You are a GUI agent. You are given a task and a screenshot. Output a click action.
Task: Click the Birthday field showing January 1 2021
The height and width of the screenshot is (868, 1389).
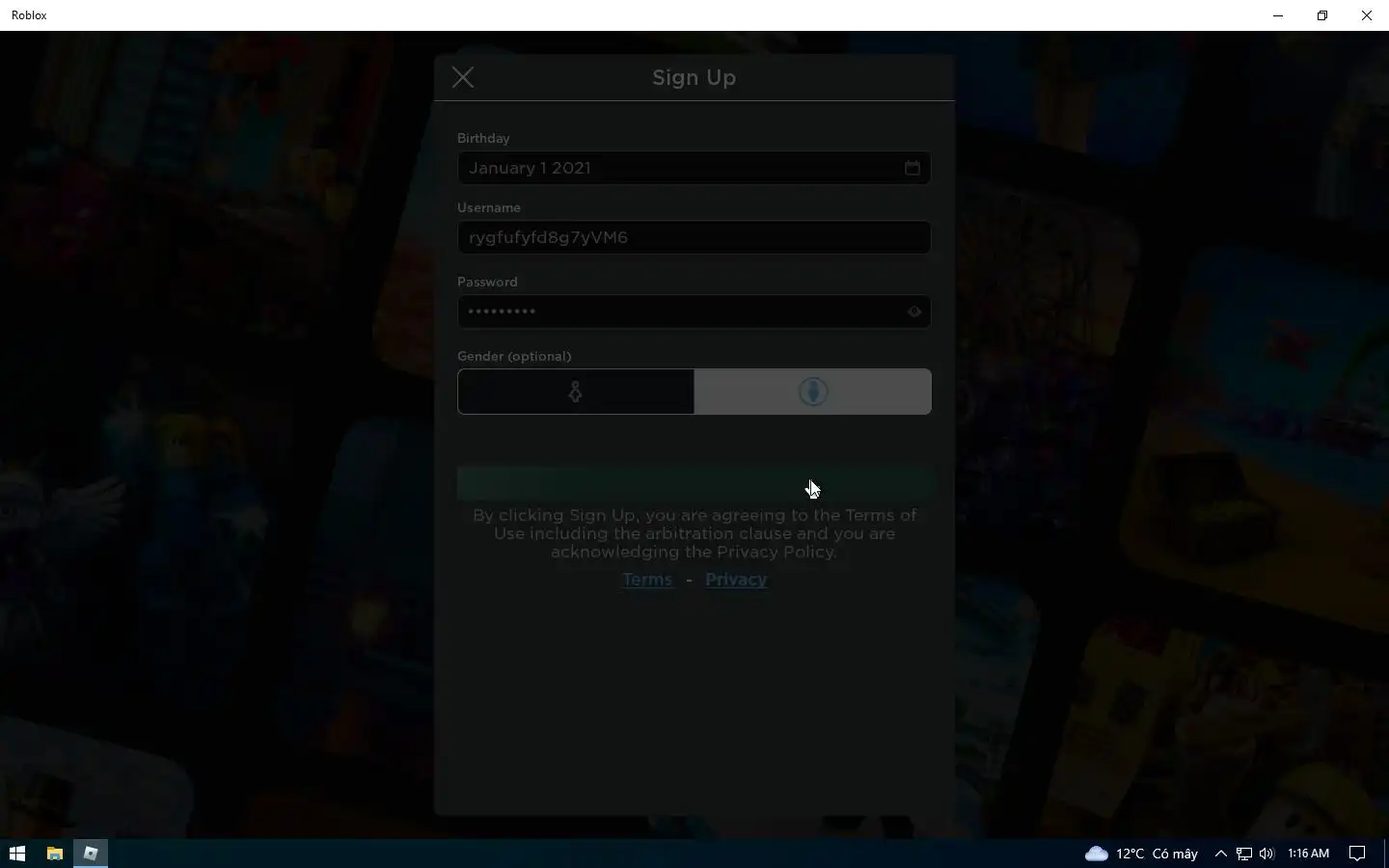[x=694, y=168]
